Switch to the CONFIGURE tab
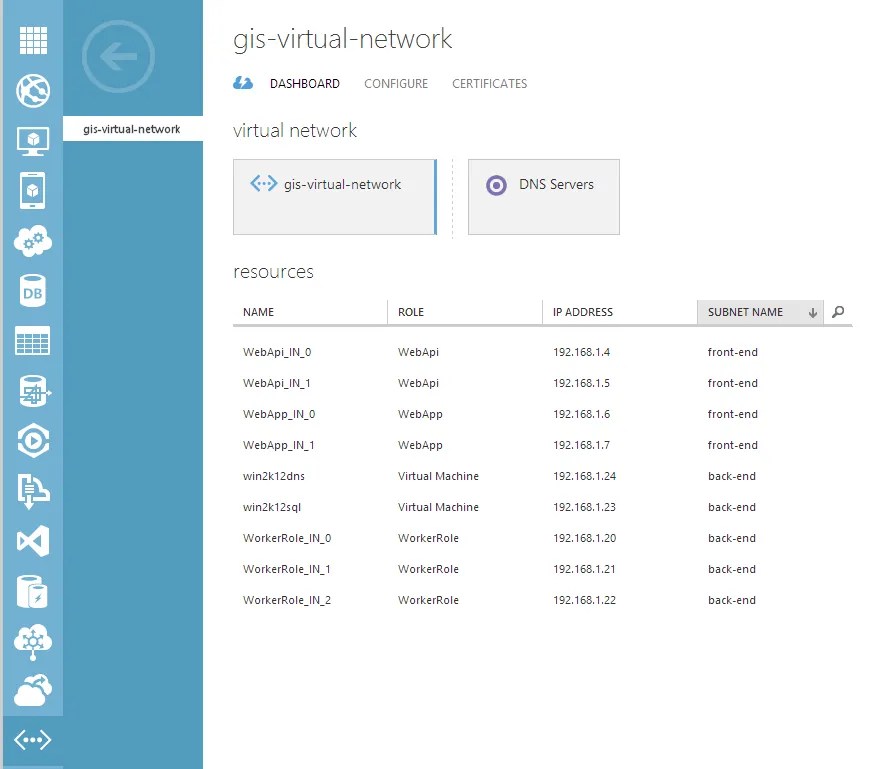This screenshot has height=769, width=875. coord(396,84)
